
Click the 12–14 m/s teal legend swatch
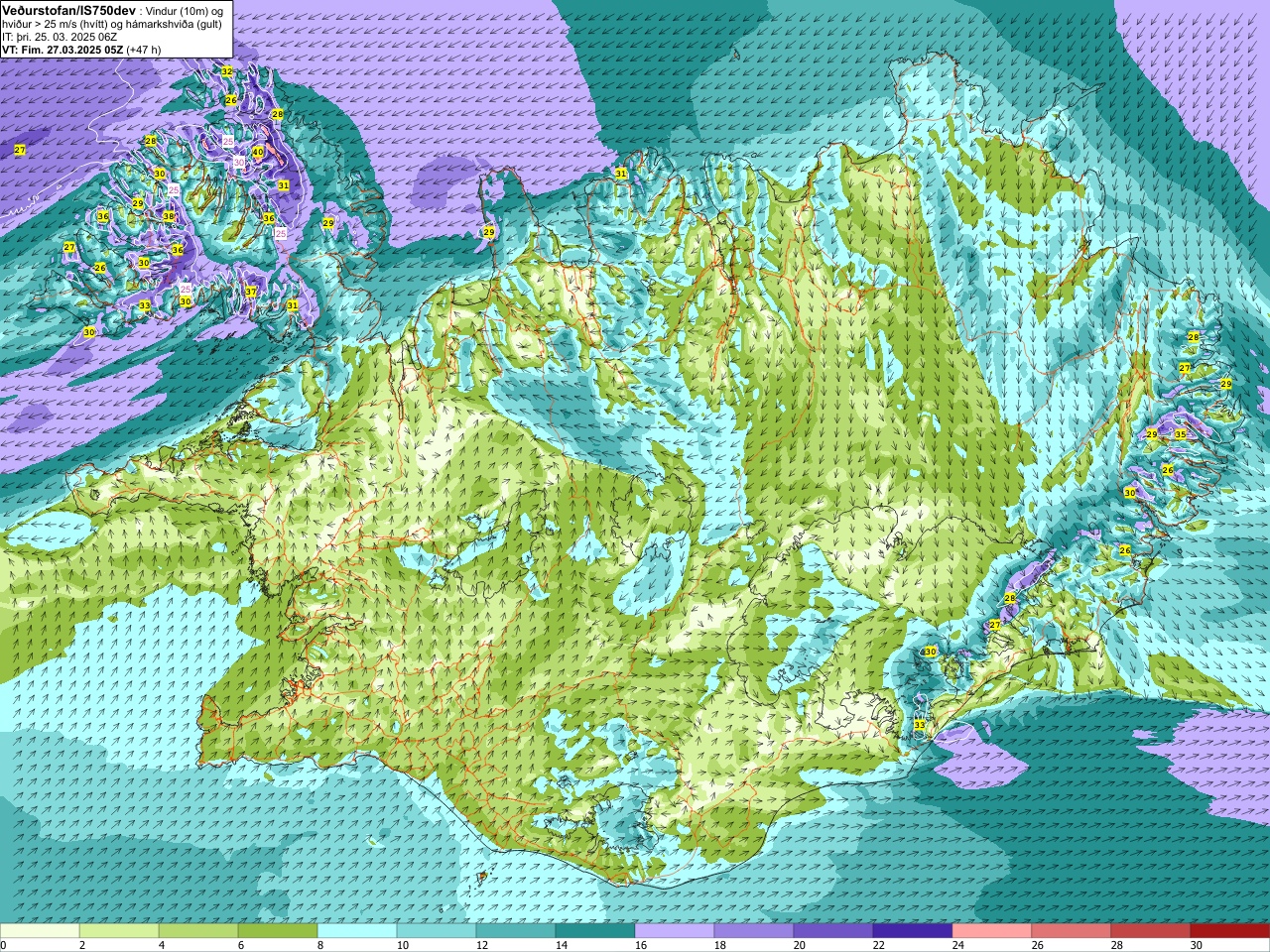click(516, 931)
